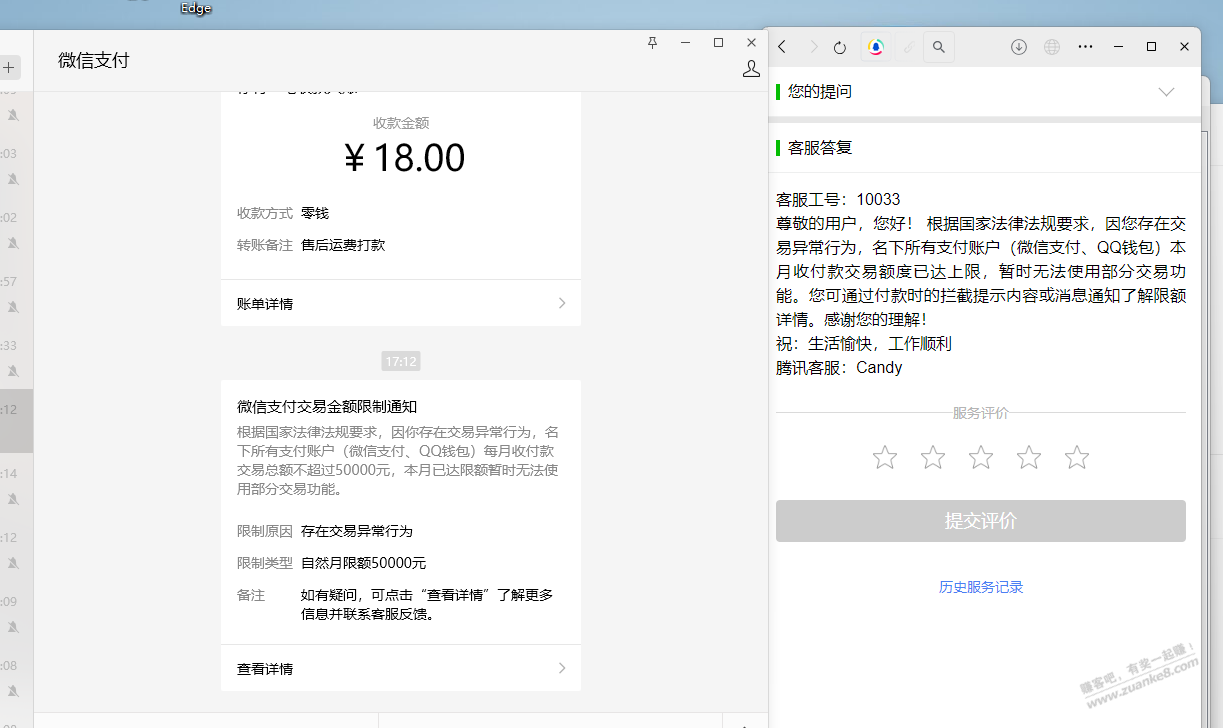Click the 服务评价 divider label
This screenshot has width=1223, height=728.
[x=981, y=413]
